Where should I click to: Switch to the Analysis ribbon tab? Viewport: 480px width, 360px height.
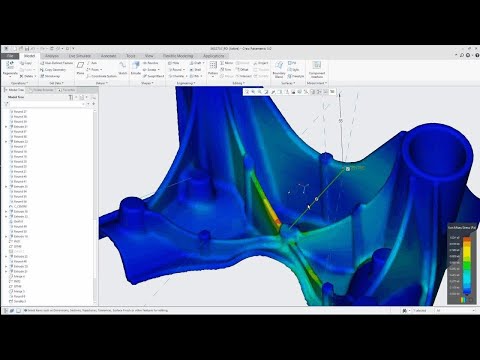coord(52,56)
